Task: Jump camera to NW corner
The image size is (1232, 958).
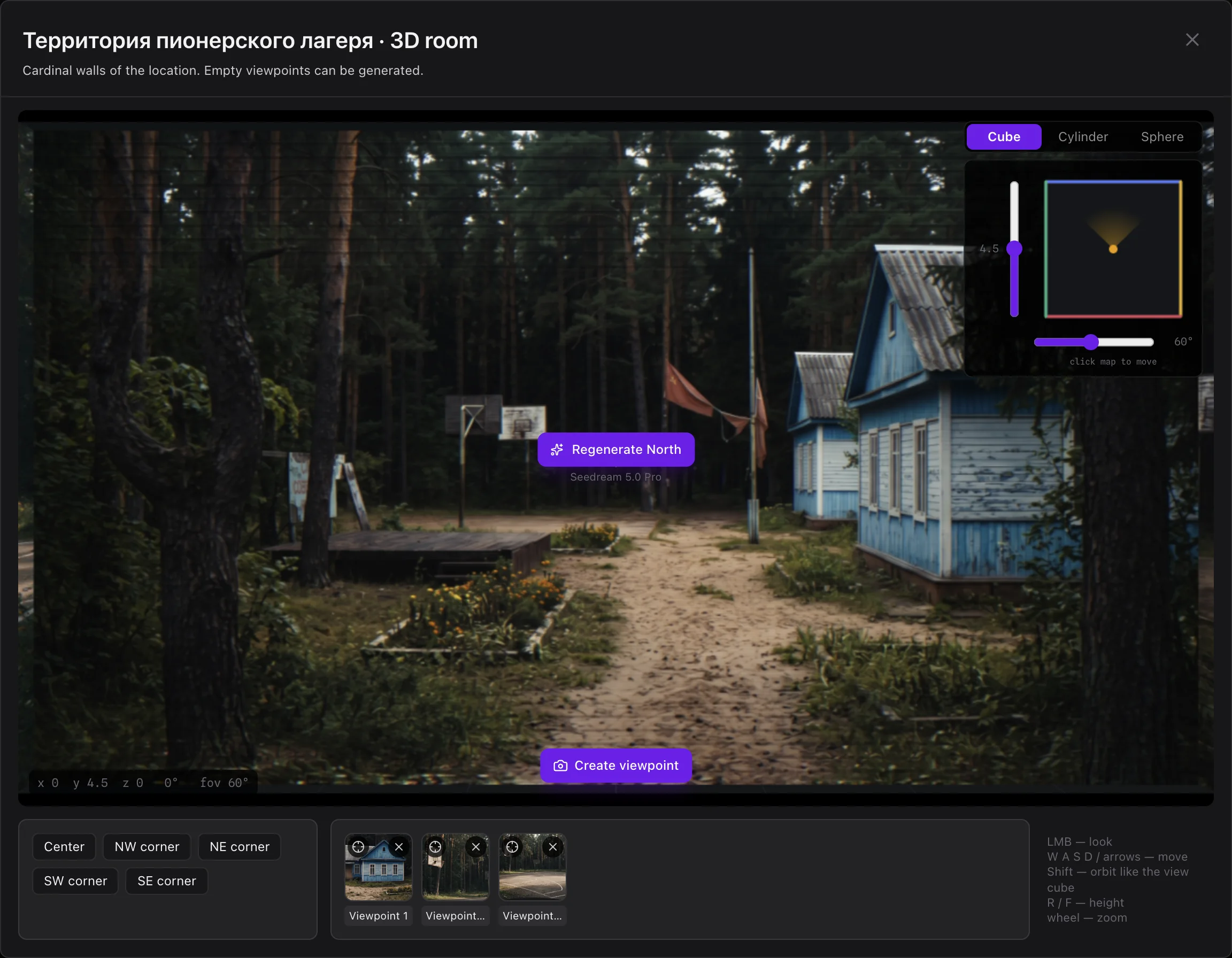Action: pyautogui.click(x=147, y=846)
